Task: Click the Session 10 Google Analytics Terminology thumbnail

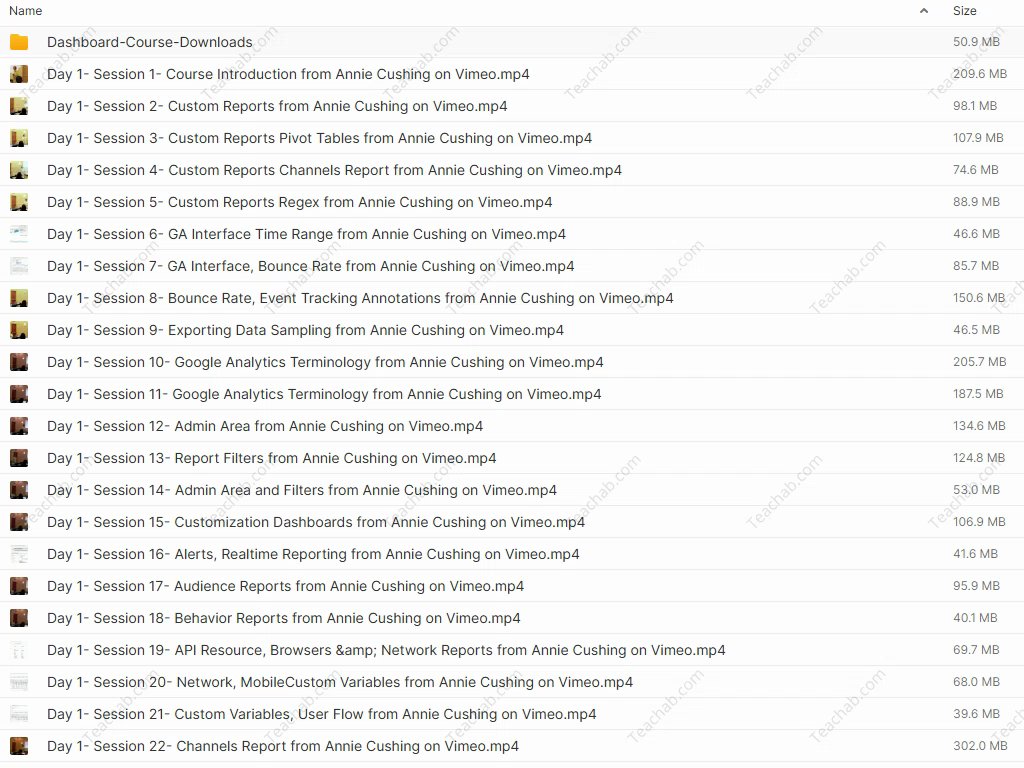Action: [x=19, y=362]
